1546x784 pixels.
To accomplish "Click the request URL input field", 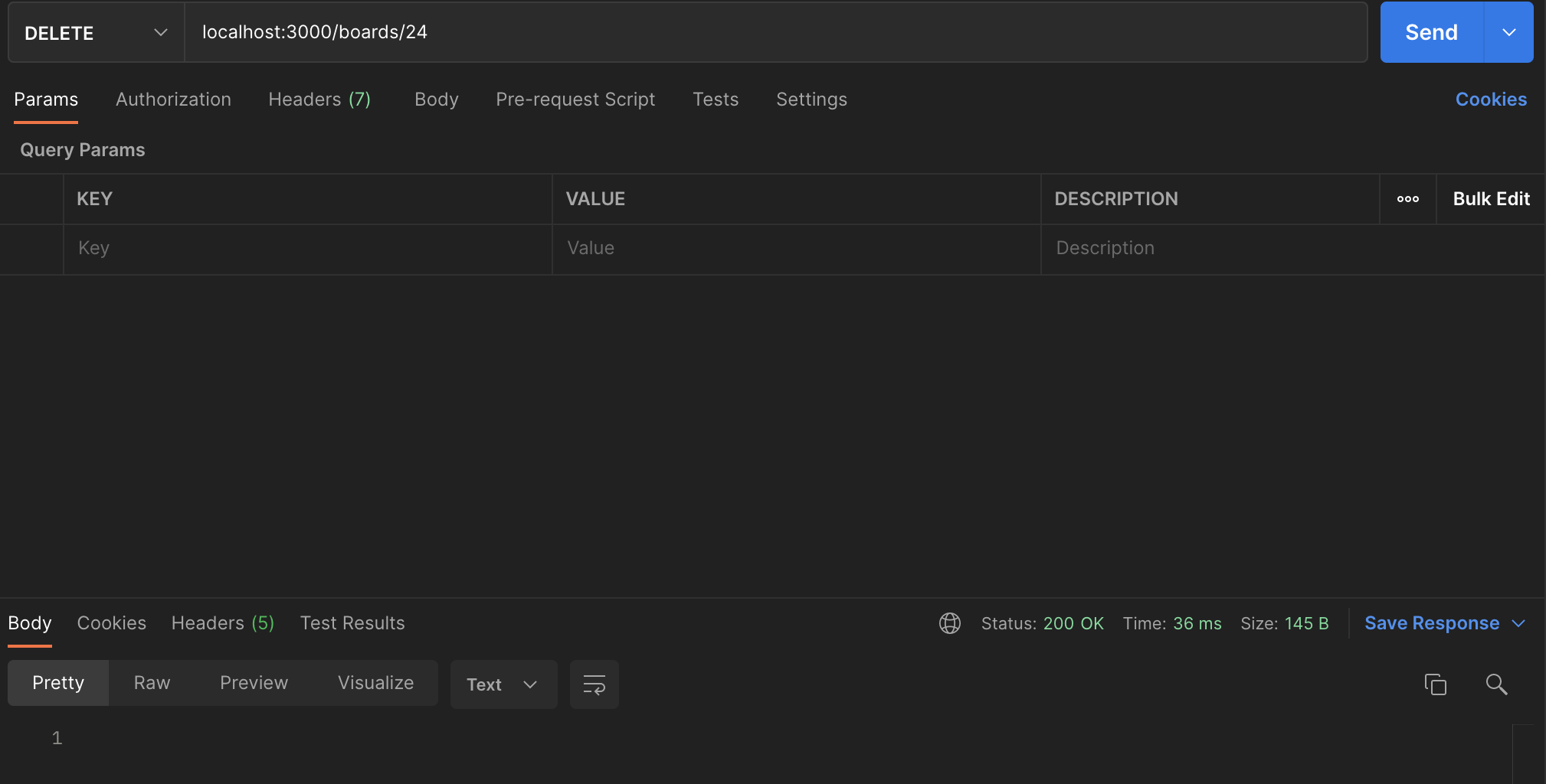I will coord(776,32).
